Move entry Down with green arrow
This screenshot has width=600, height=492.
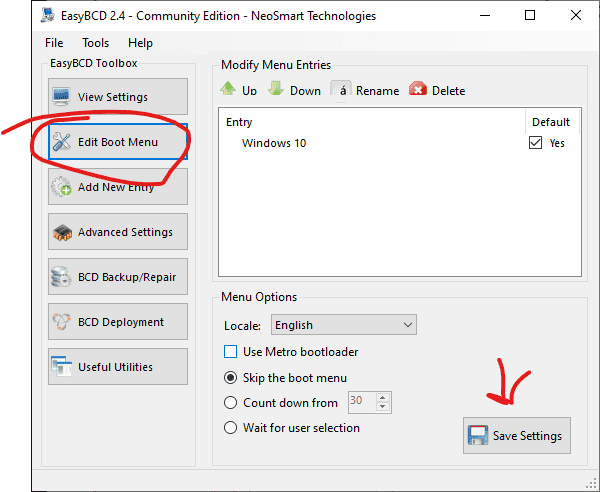click(x=294, y=90)
